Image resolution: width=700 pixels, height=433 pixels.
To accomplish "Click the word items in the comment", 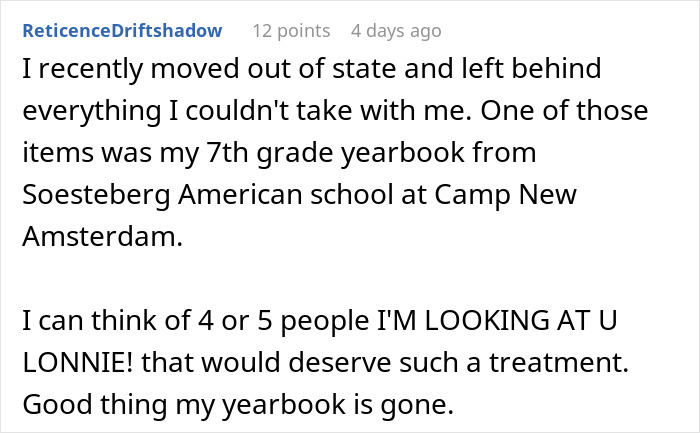I will 58,153.
